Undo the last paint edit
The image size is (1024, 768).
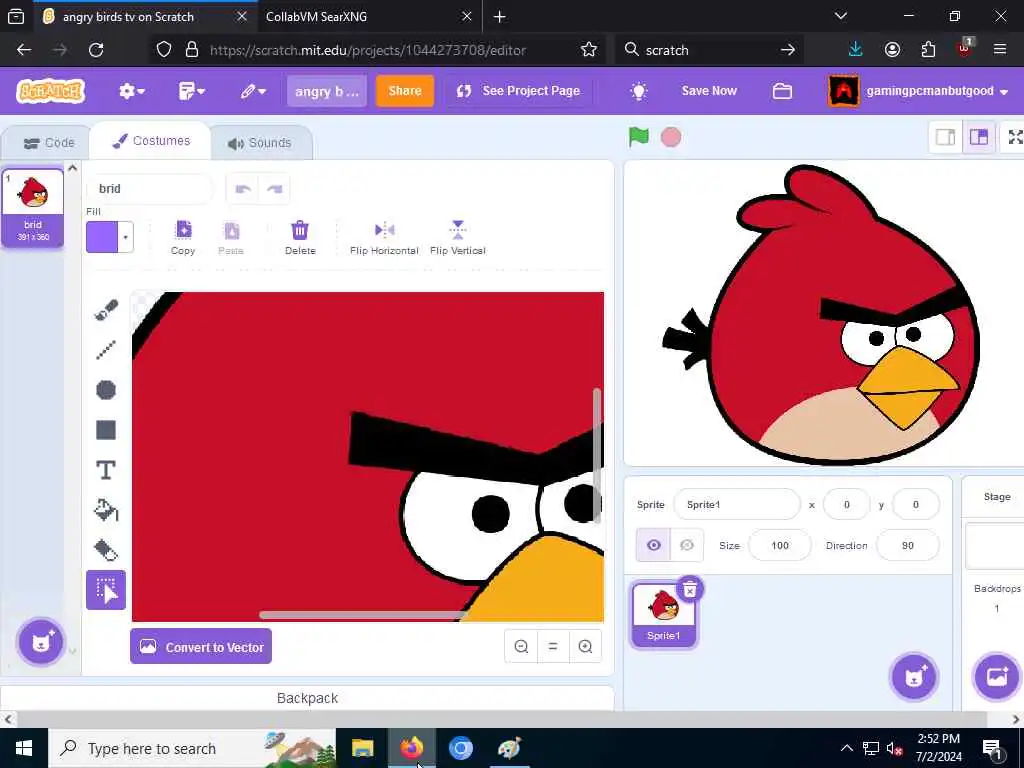click(243, 189)
